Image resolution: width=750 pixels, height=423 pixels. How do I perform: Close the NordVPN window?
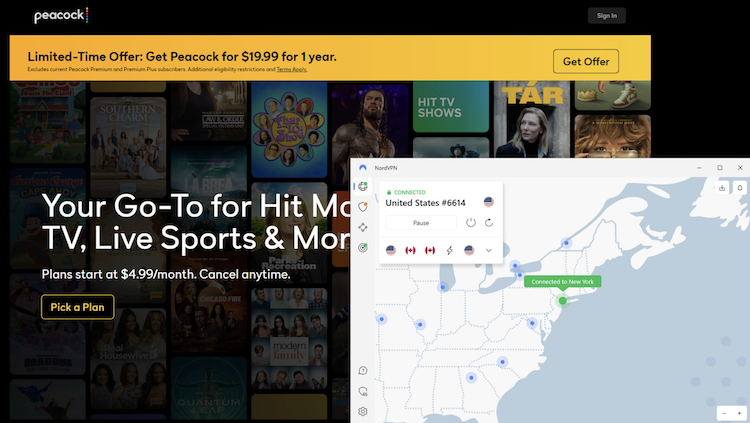pyautogui.click(x=740, y=167)
